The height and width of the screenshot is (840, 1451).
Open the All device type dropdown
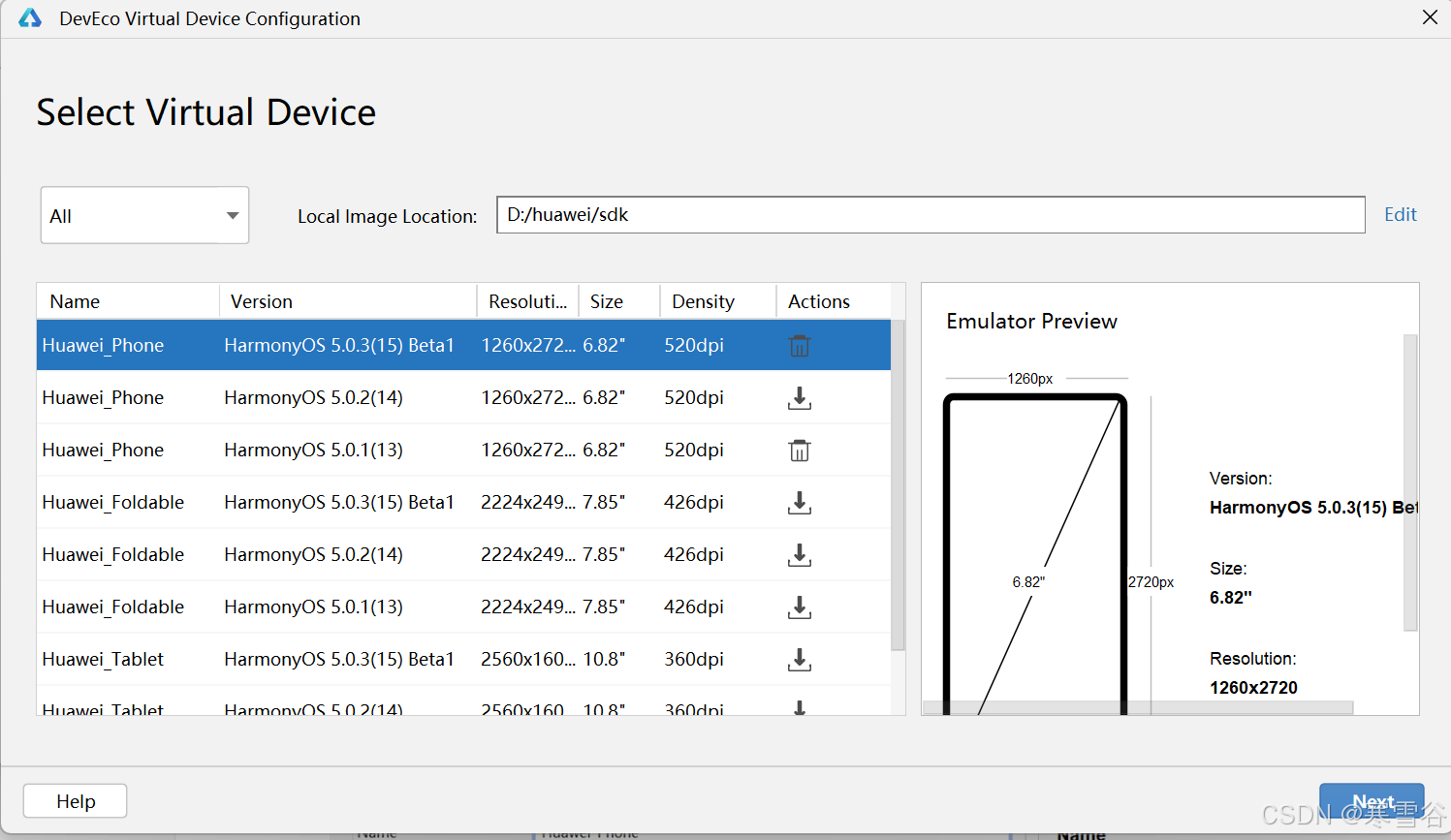(x=144, y=215)
